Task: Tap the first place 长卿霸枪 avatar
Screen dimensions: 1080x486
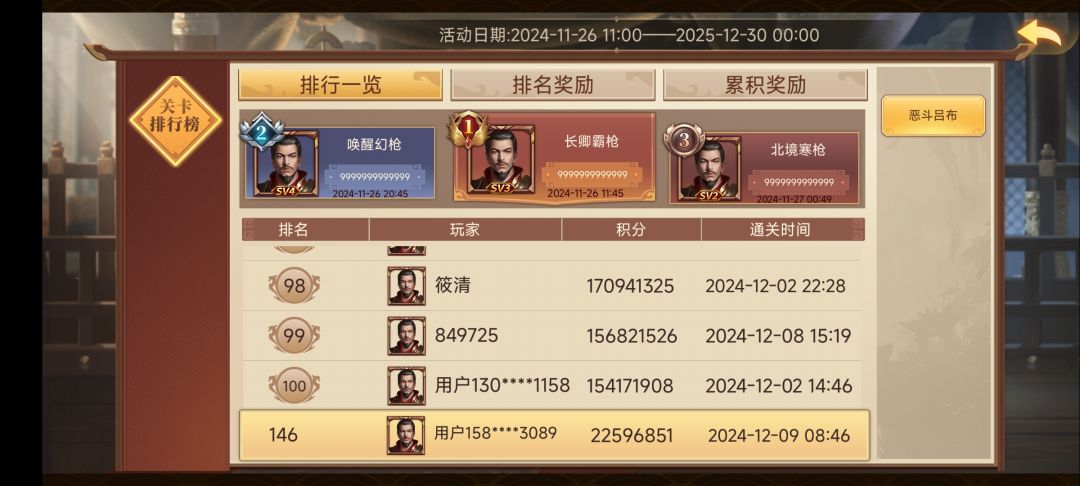Action: pos(501,160)
